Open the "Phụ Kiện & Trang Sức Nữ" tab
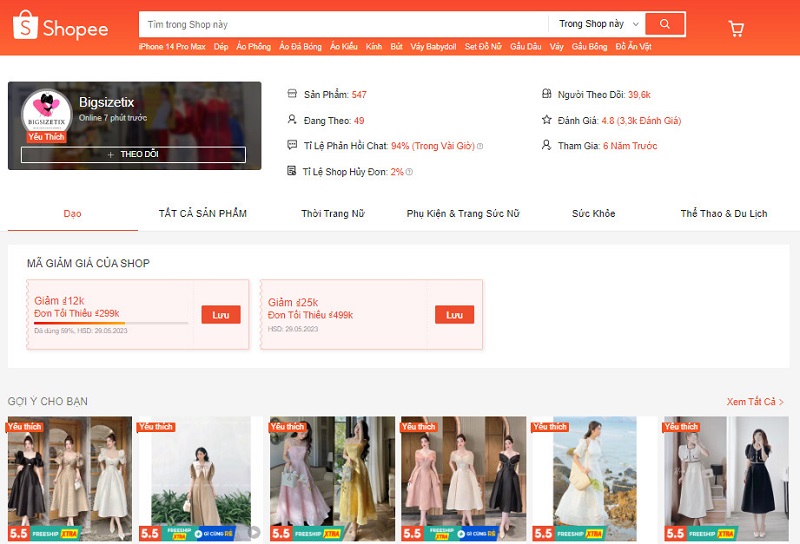This screenshot has height=544, width=800. [463, 214]
